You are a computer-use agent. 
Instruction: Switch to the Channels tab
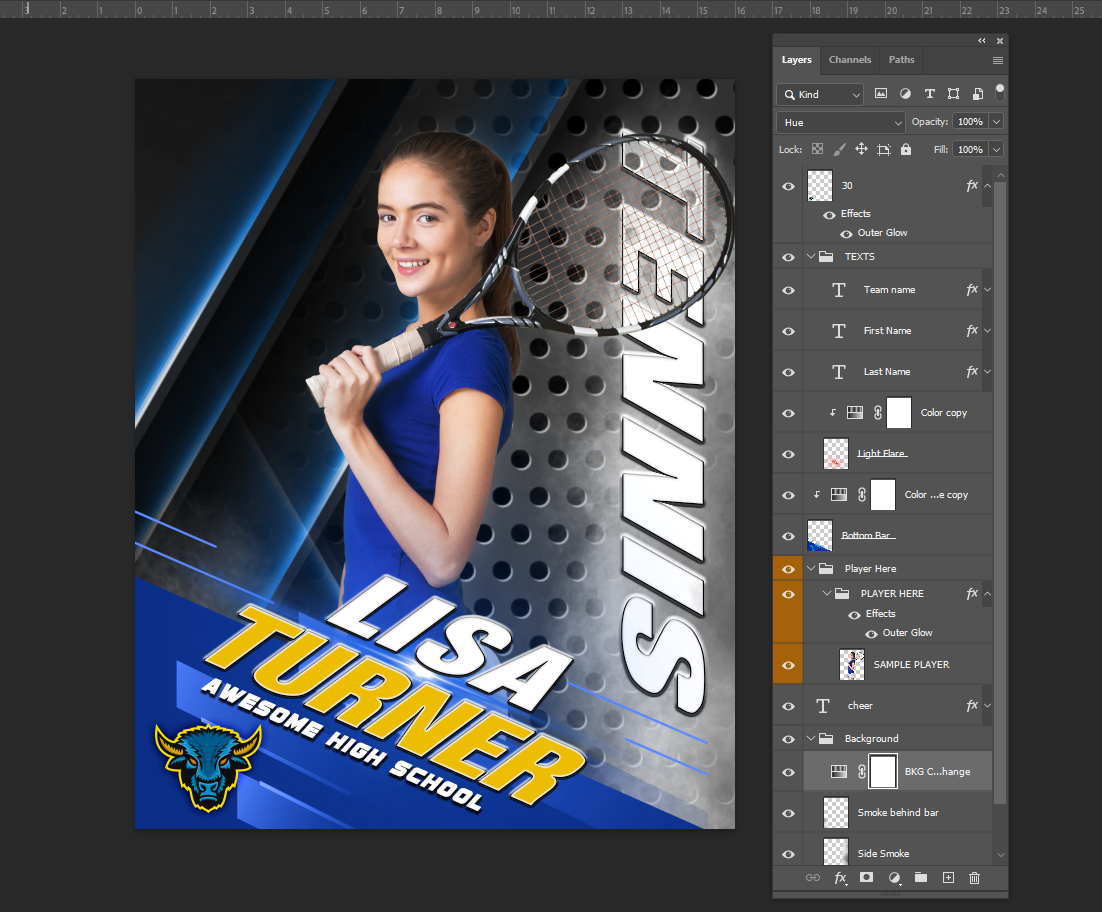click(x=849, y=59)
